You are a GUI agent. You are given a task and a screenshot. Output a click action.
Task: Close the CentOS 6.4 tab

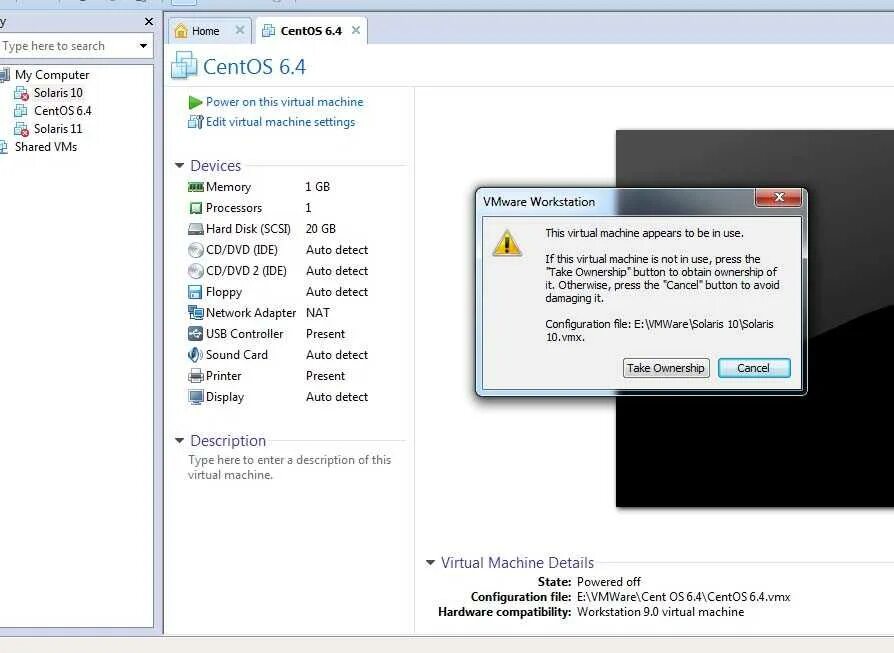click(356, 30)
